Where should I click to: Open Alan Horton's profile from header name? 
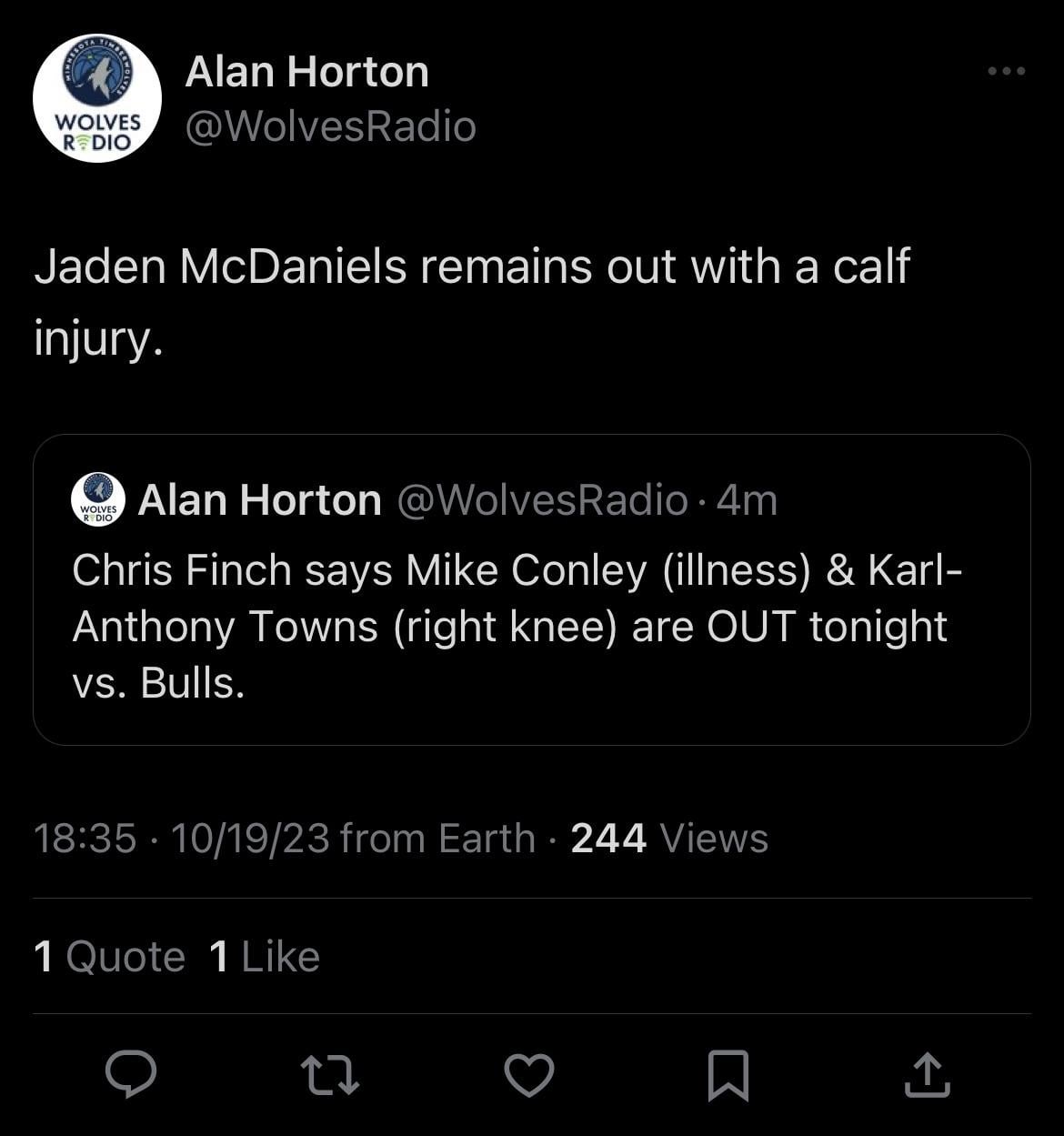click(x=306, y=72)
